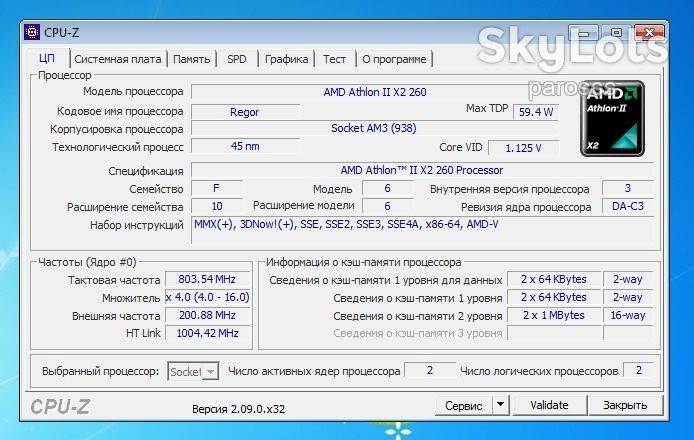
Task: Click the L1 data cache 2 x 64 KBytes value
Action: pos(553,279)
